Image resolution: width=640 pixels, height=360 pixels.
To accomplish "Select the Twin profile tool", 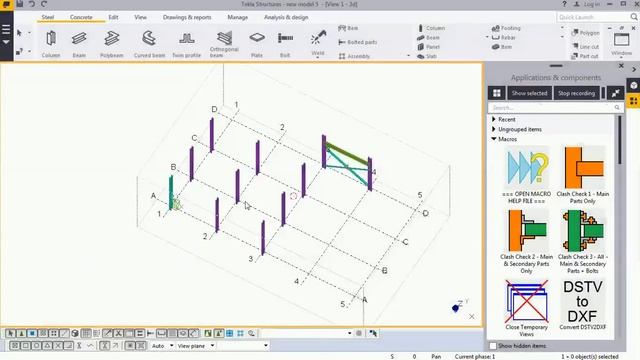I will (x=187, y=43).
